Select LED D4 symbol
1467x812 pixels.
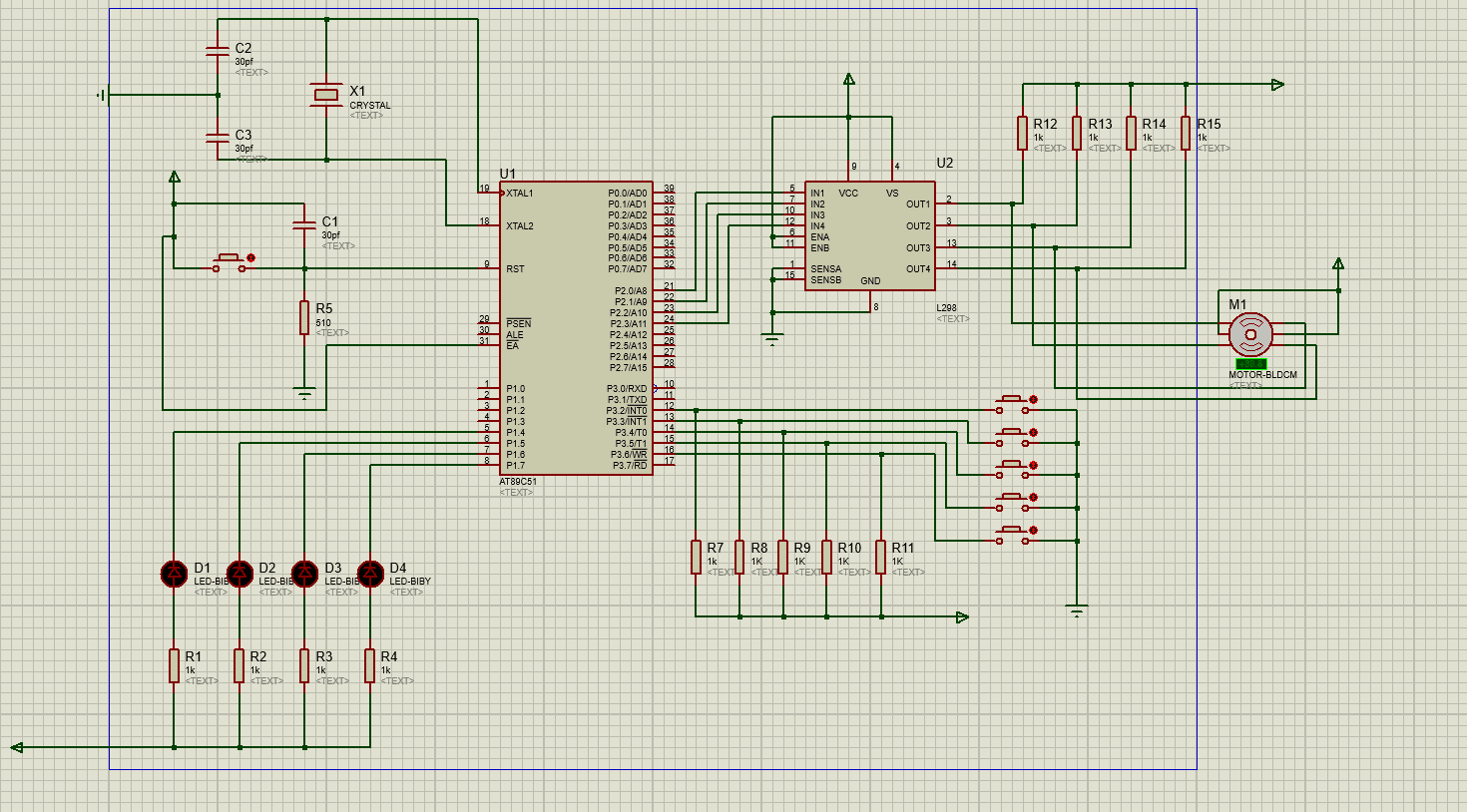tap(370, 574)
